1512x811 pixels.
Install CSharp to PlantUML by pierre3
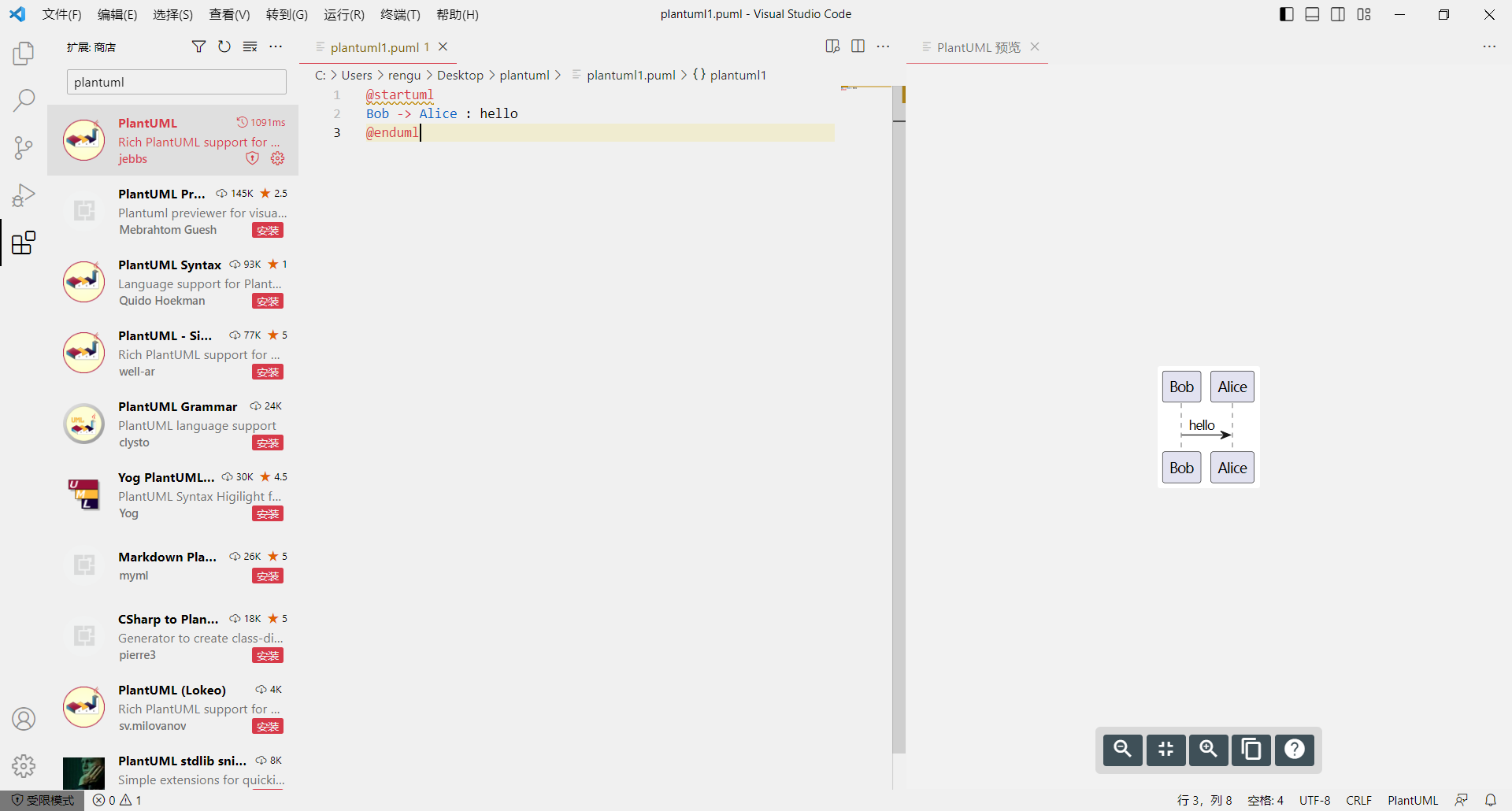(x=268, y=655)
